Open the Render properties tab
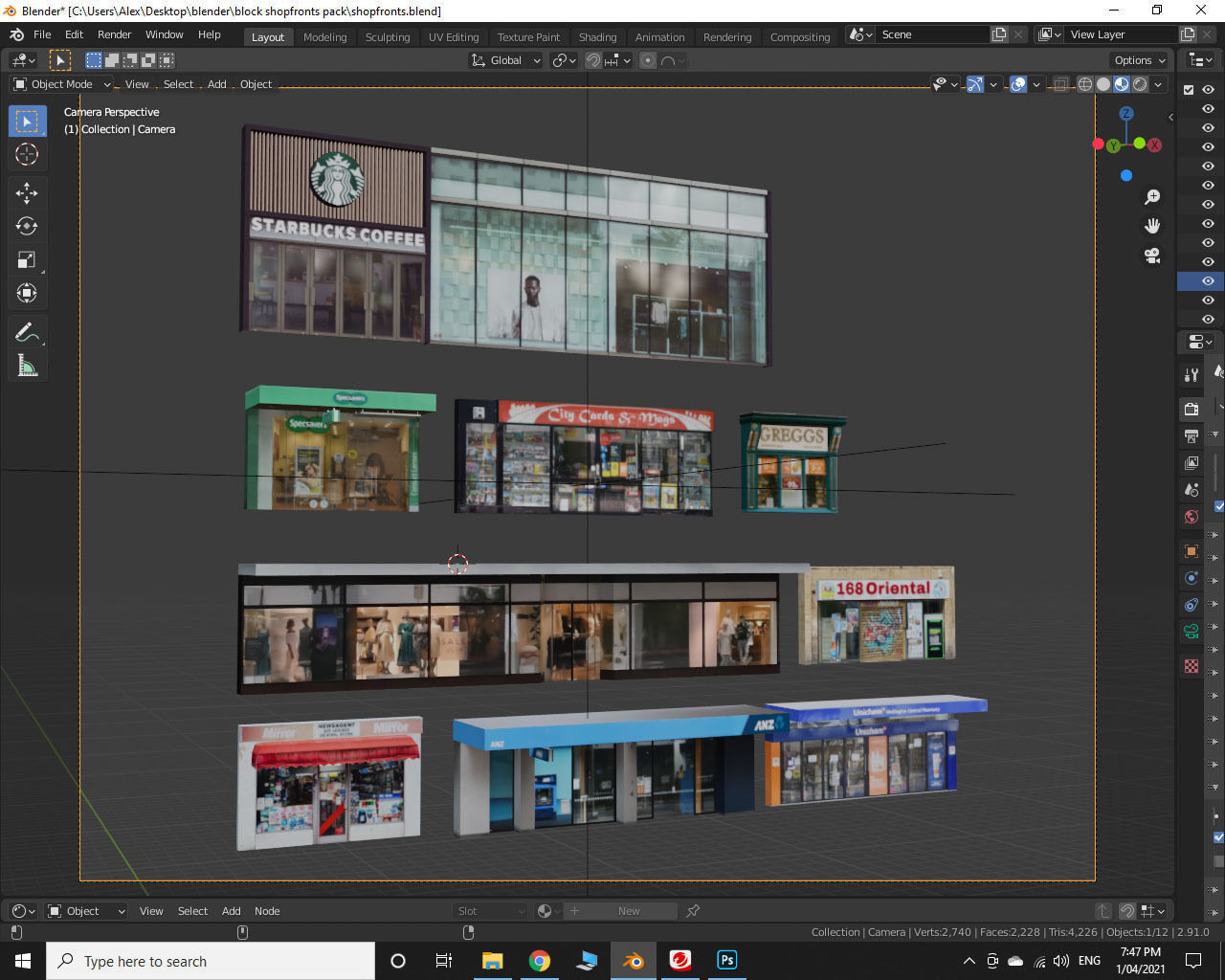 (x=1192, y=409)
